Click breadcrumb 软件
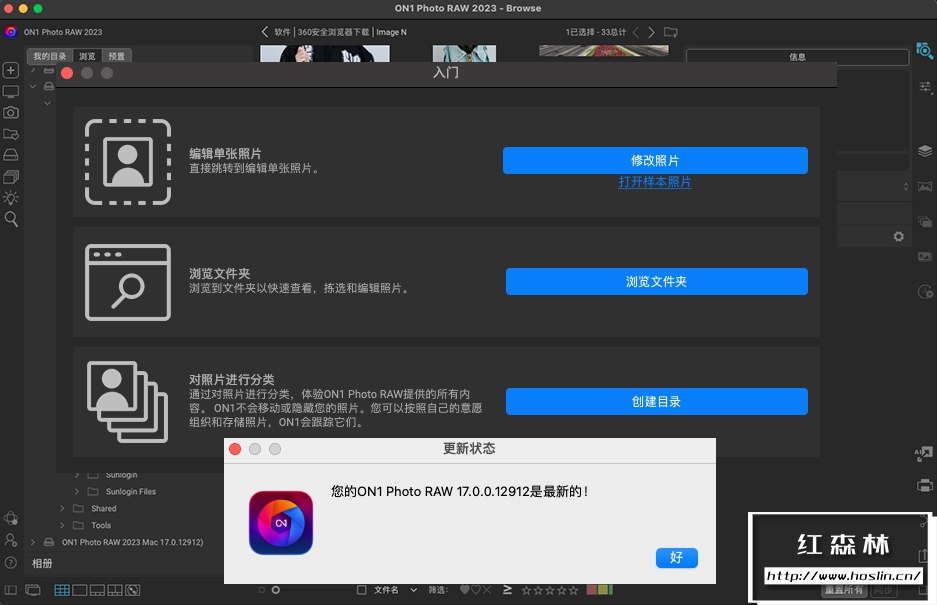 (x=282, y=32)
